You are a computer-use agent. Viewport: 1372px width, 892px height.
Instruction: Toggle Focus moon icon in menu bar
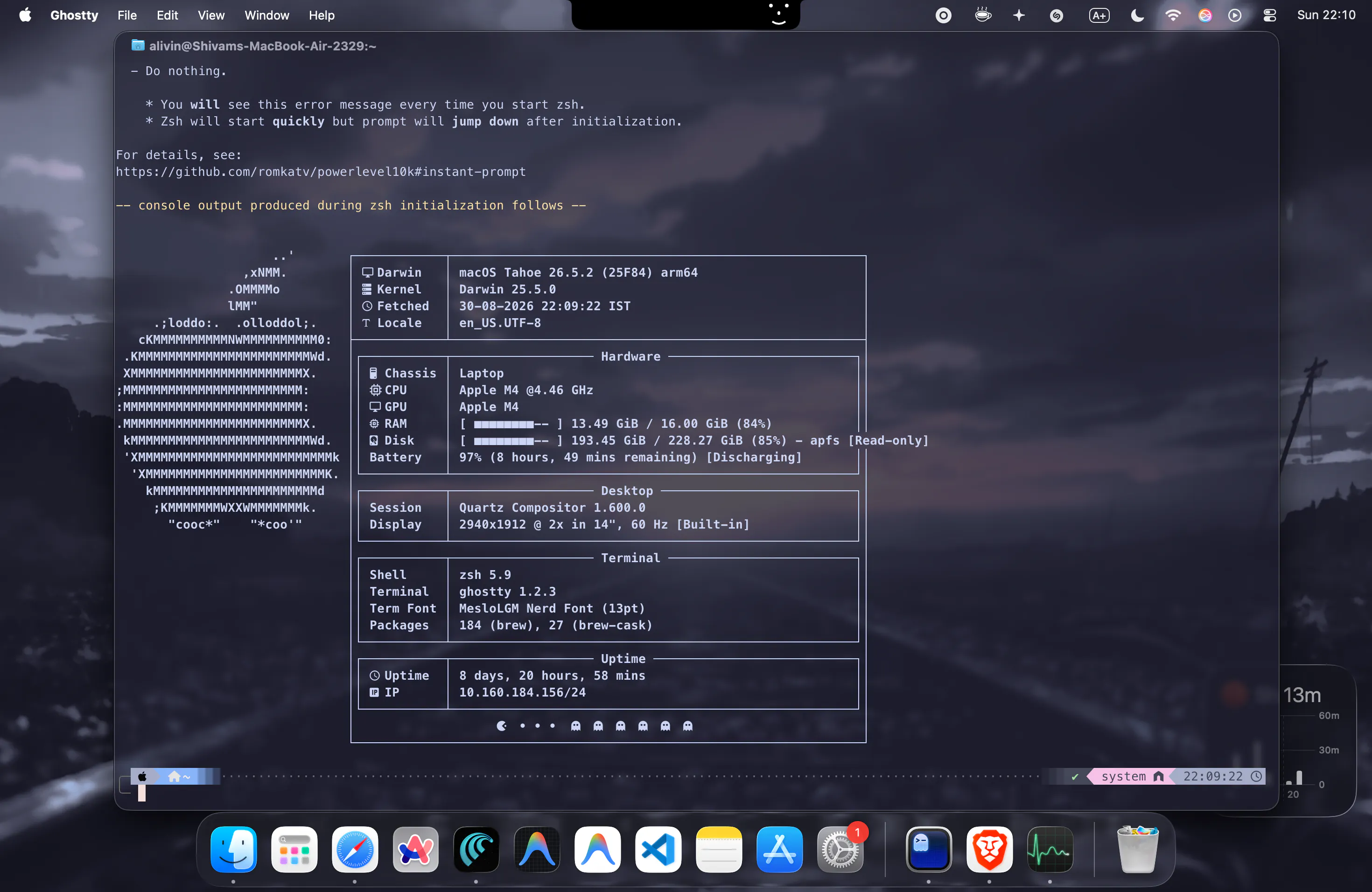(x=1137, y=15)
